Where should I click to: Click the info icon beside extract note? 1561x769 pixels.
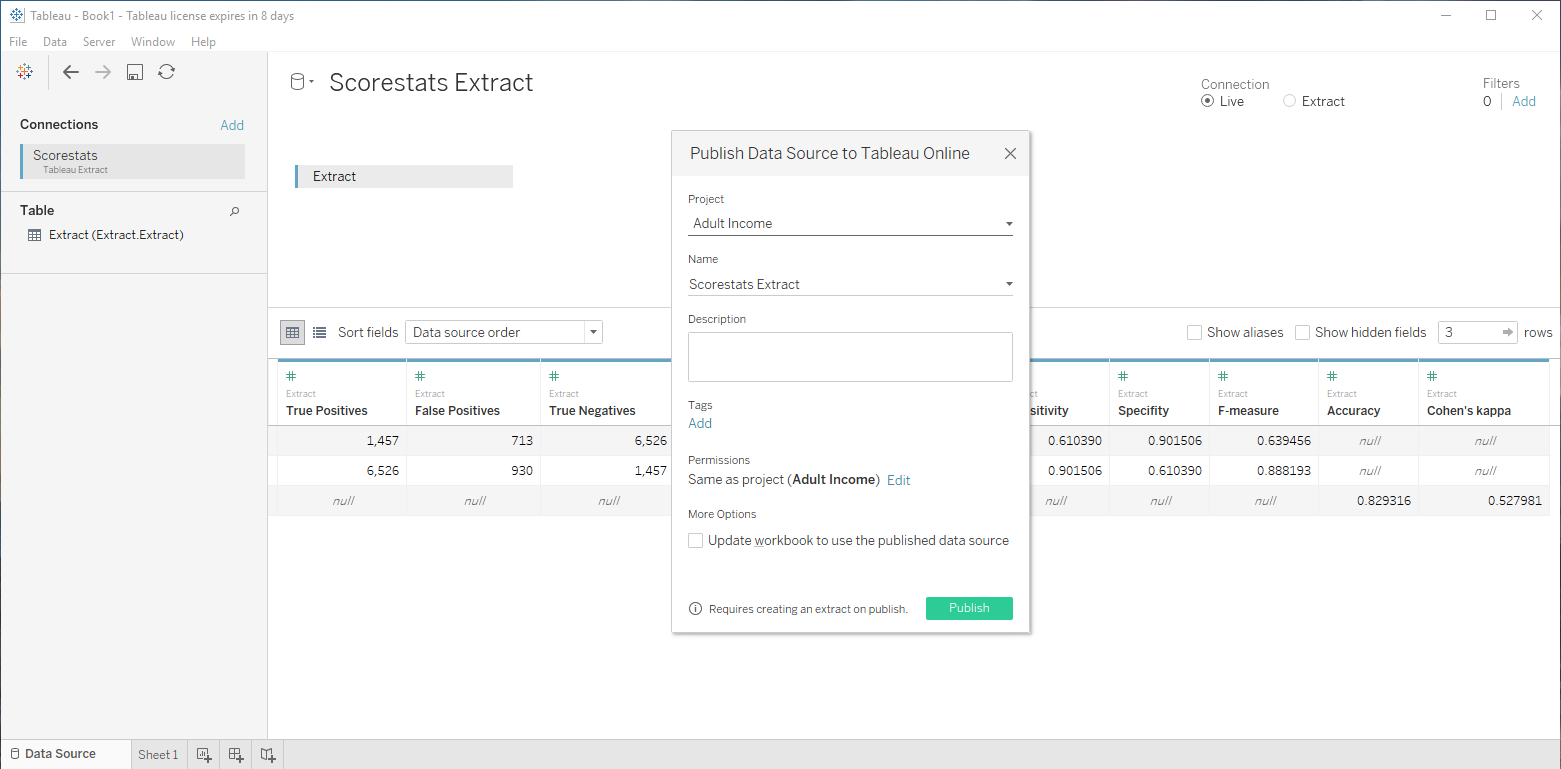click(696, 609)
